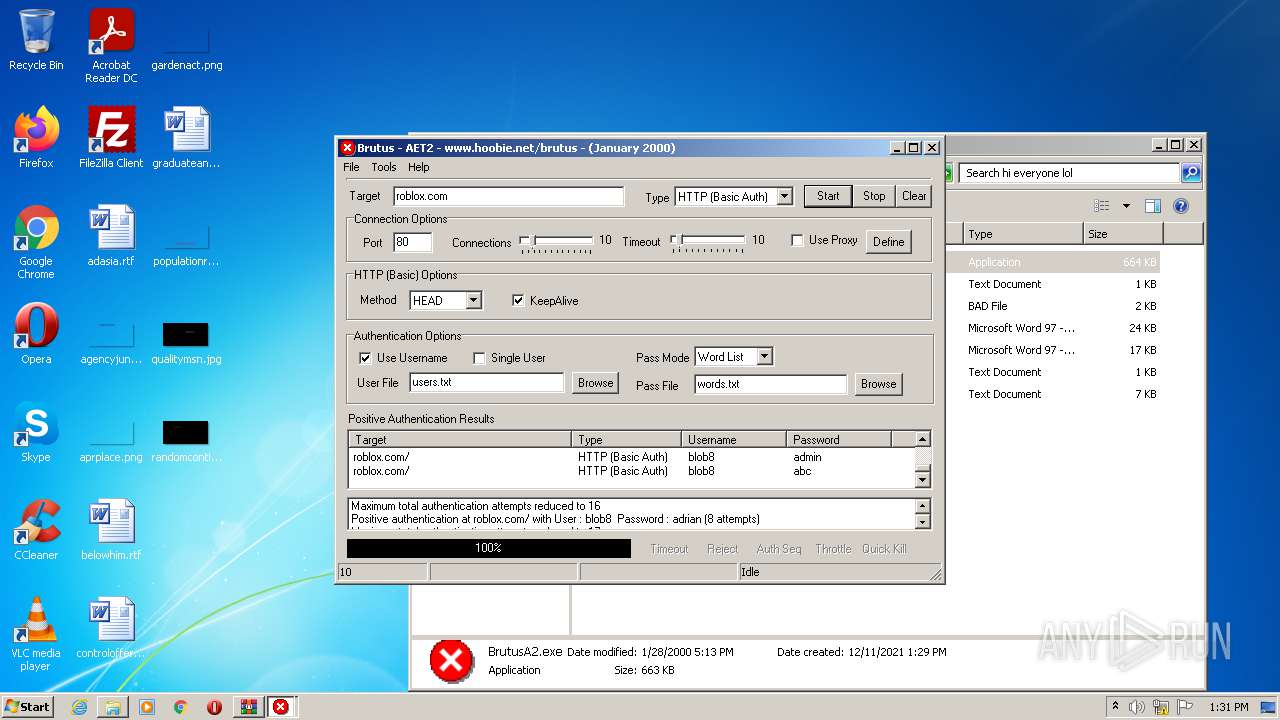Click the Clear button in Brutus

(x=914, y=196)
